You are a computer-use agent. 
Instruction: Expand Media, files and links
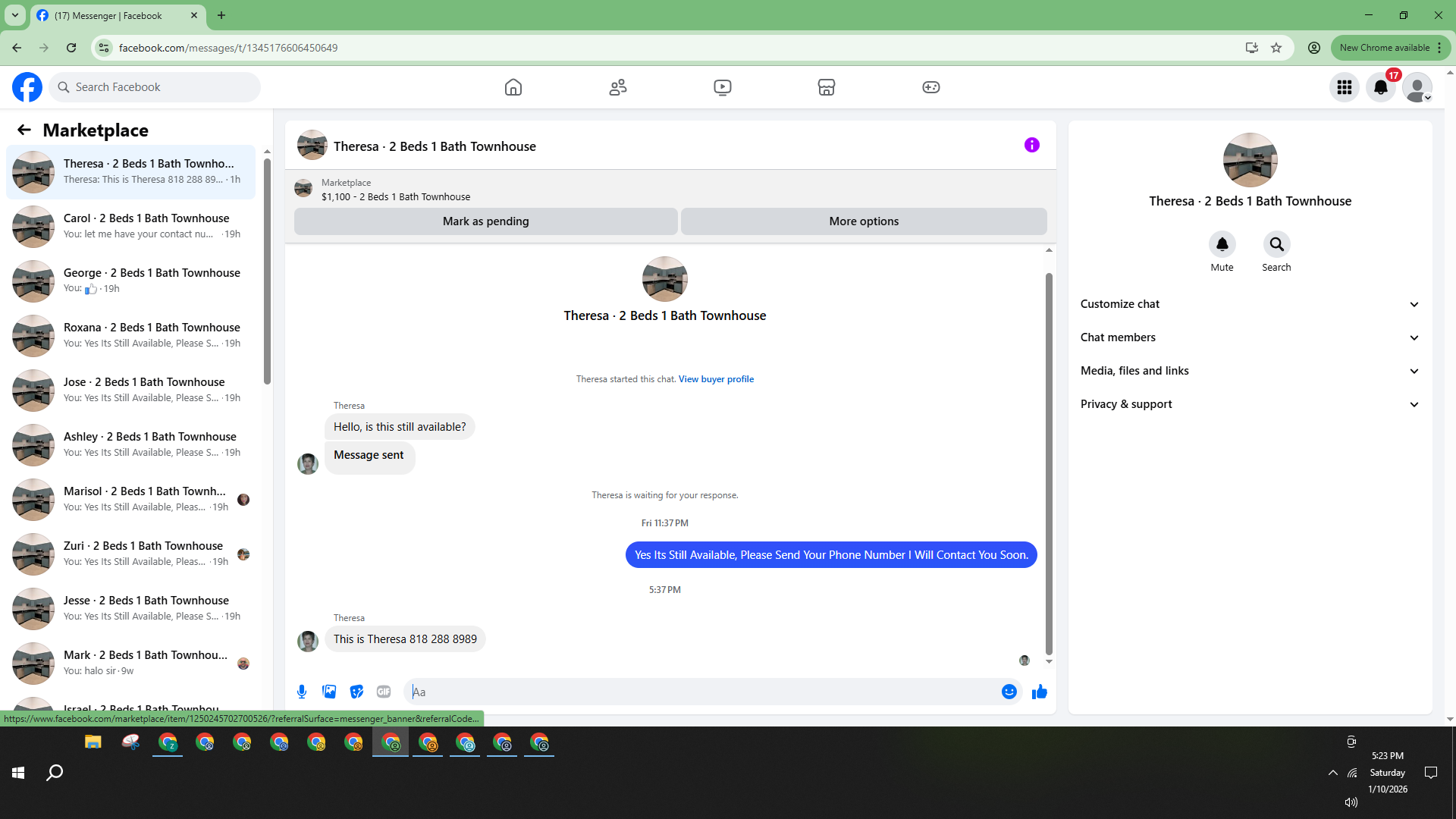1250,371
